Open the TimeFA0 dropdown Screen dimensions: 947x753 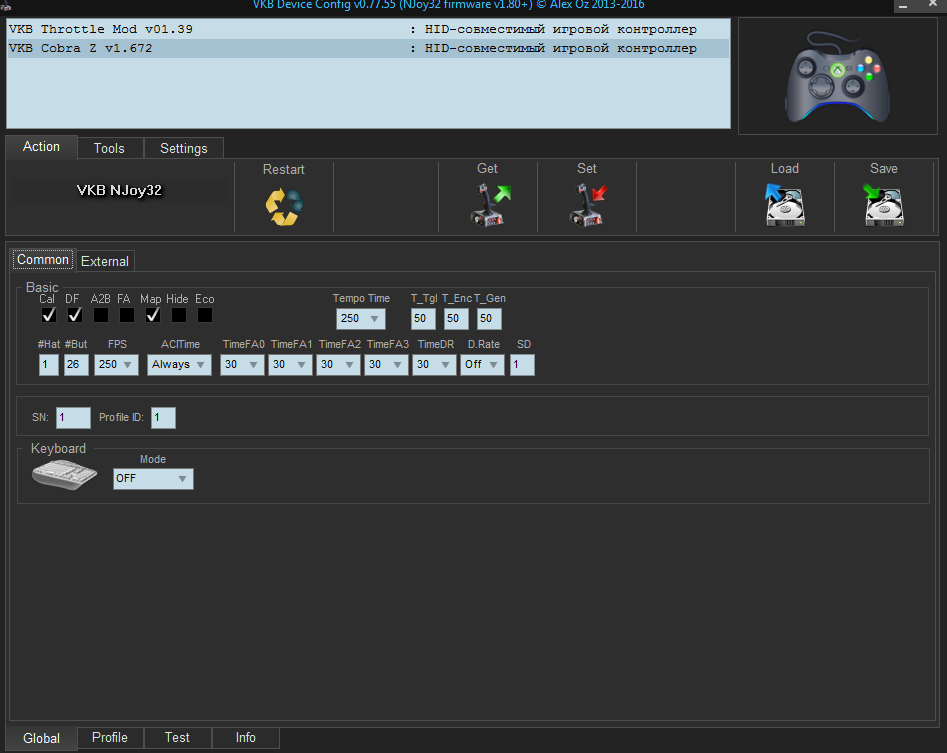[242, 365]
